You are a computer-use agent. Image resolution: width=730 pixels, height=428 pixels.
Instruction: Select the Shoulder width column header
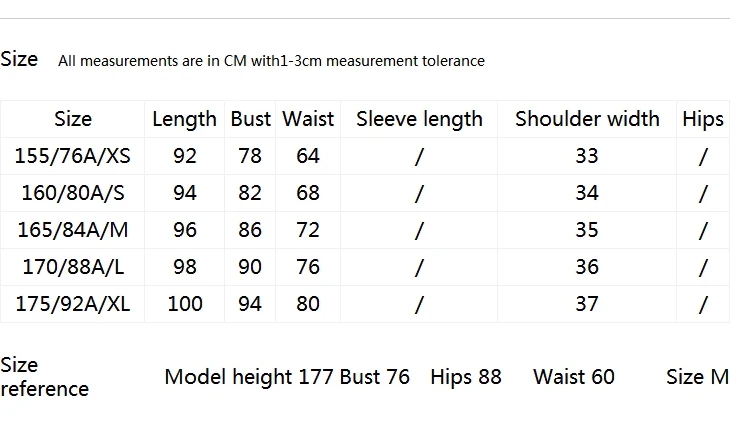pyautogui.click(x=587, y=119)
